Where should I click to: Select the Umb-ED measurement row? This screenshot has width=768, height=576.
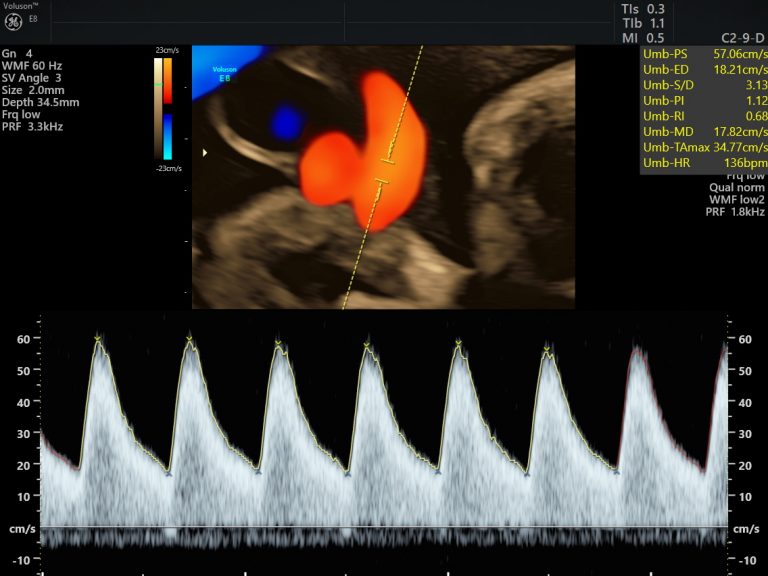pyautogui.click(x=702, y=69)
